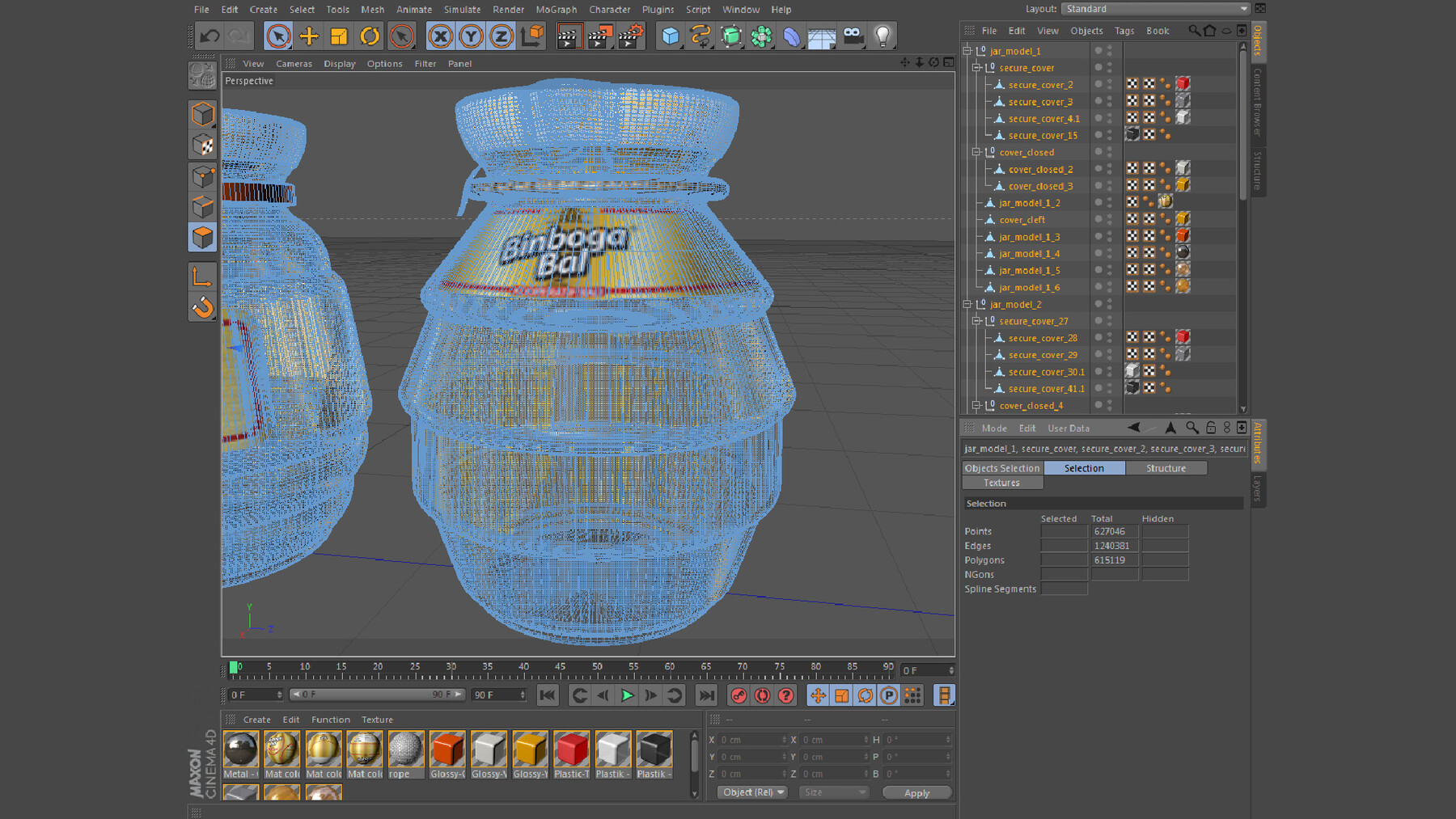Collapse the secure_cover group
Viewport: 1456px width, 819px height.
[x=977, y=67]
